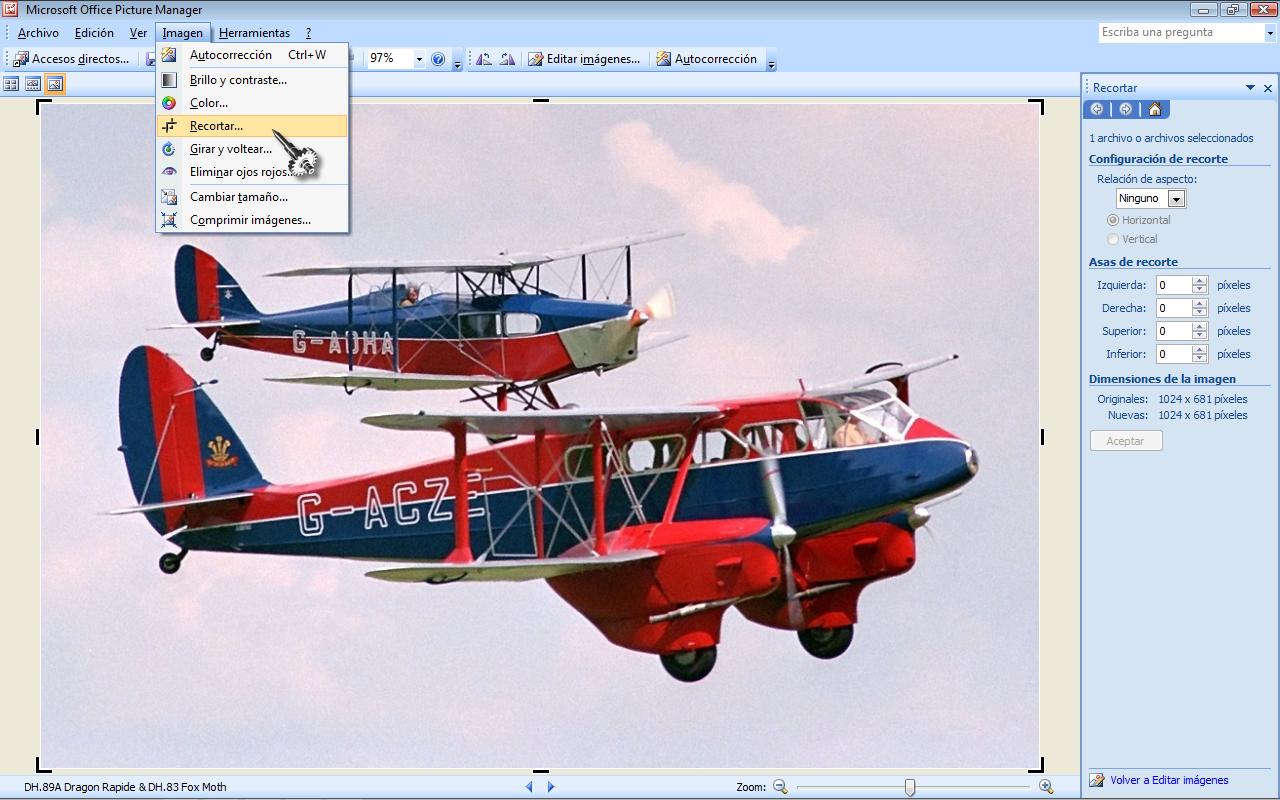Open Relación de aspecto dropdown

click(1177, 199)
